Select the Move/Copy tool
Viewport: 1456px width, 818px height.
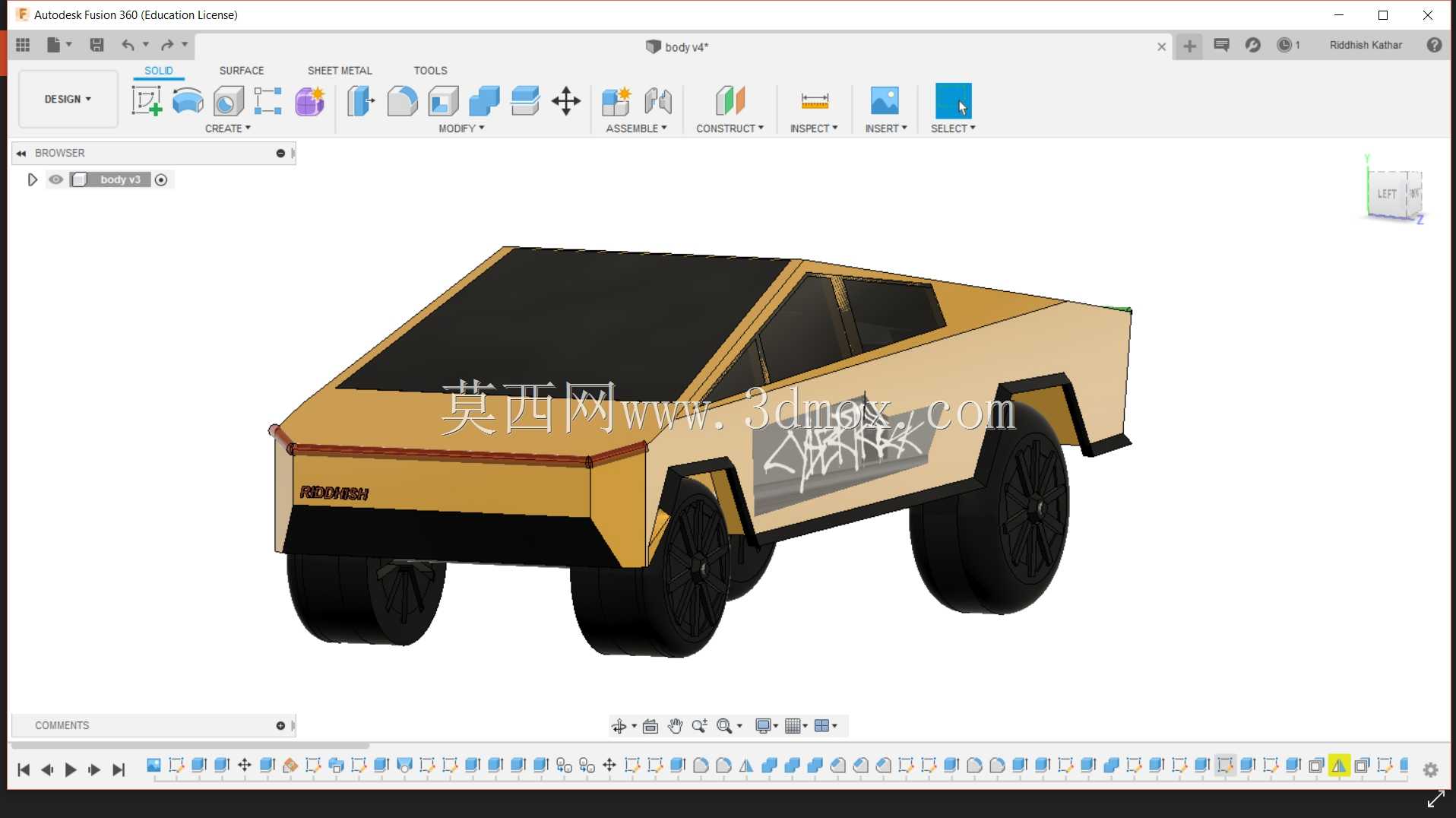(566, 100)
